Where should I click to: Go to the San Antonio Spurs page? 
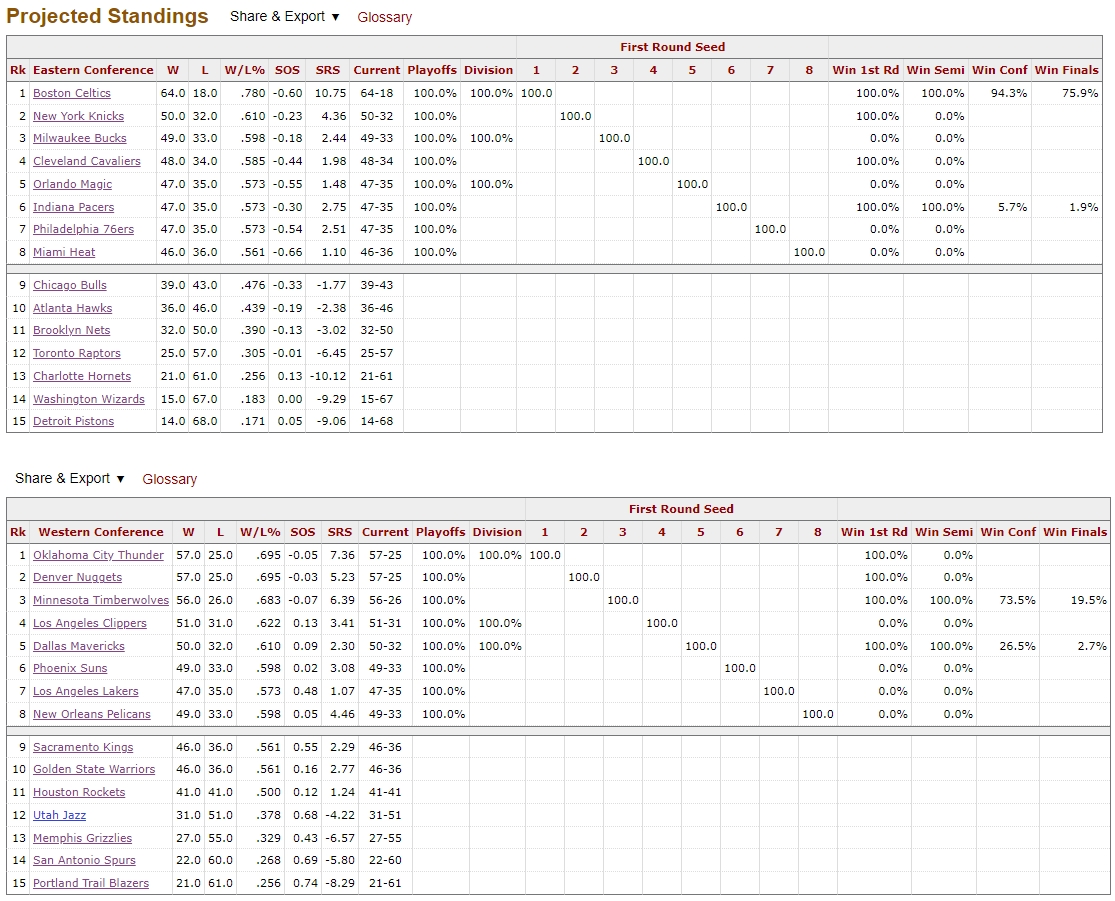coord(84,860)
